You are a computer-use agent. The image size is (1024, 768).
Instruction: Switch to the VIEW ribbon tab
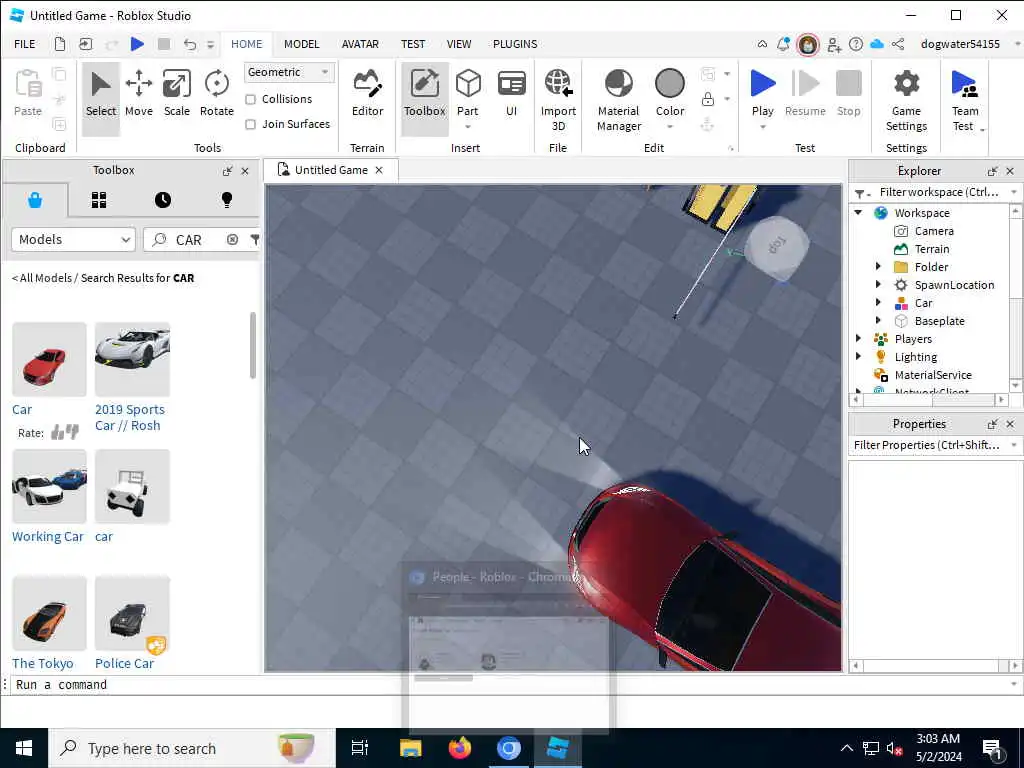pyautogui.click(x=458, y=44)
